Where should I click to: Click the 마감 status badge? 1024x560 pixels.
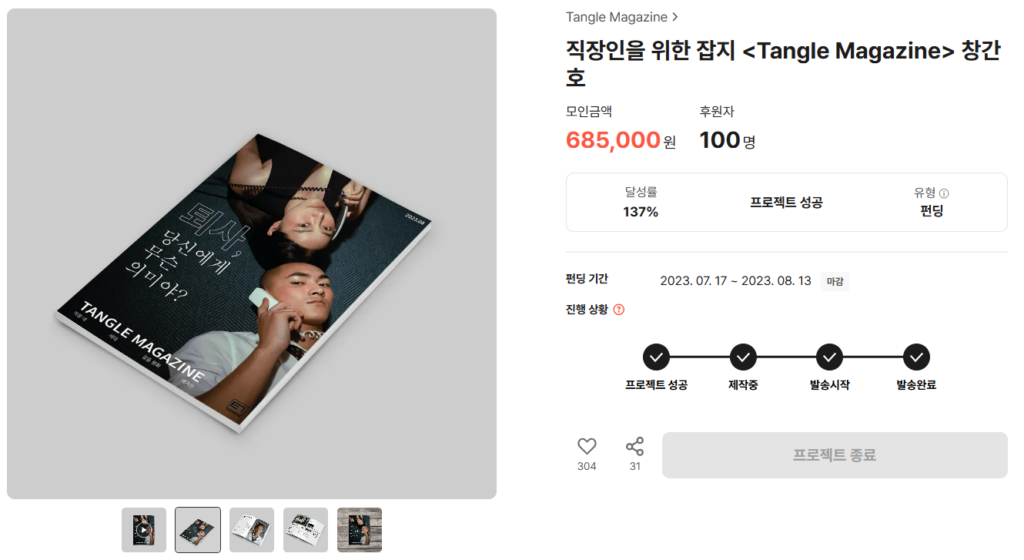pyautogui.click(x=835, y=281)
